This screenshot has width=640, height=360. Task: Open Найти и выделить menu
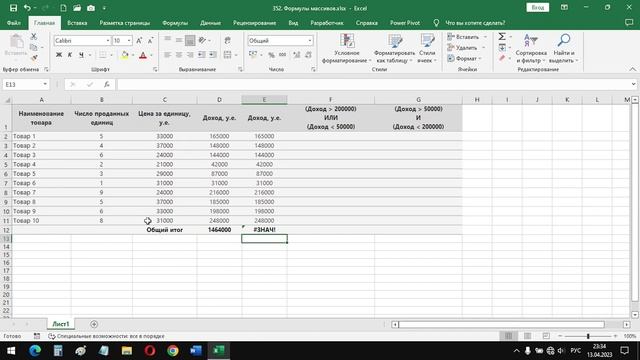[564, 48]
